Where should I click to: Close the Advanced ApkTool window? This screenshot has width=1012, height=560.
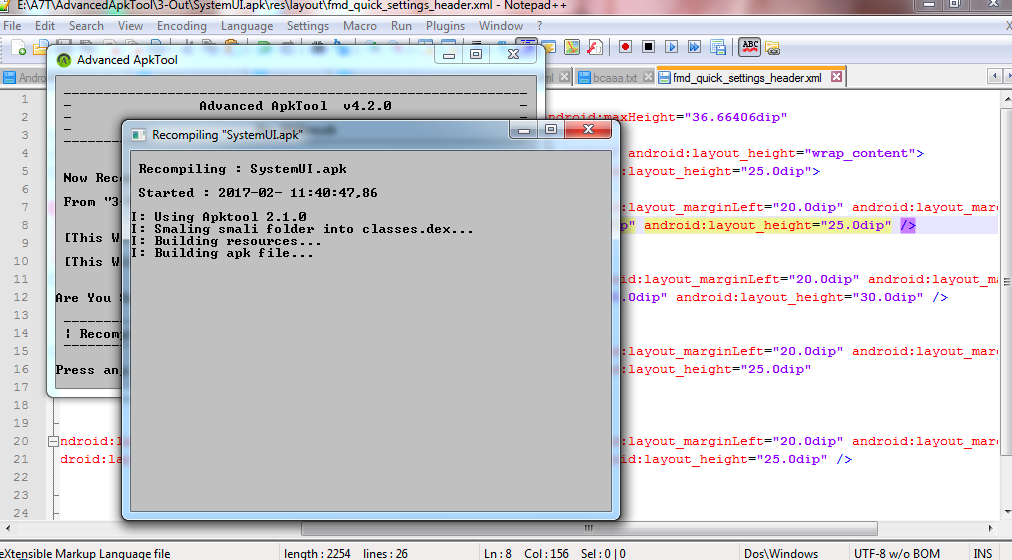coord(513,55)
